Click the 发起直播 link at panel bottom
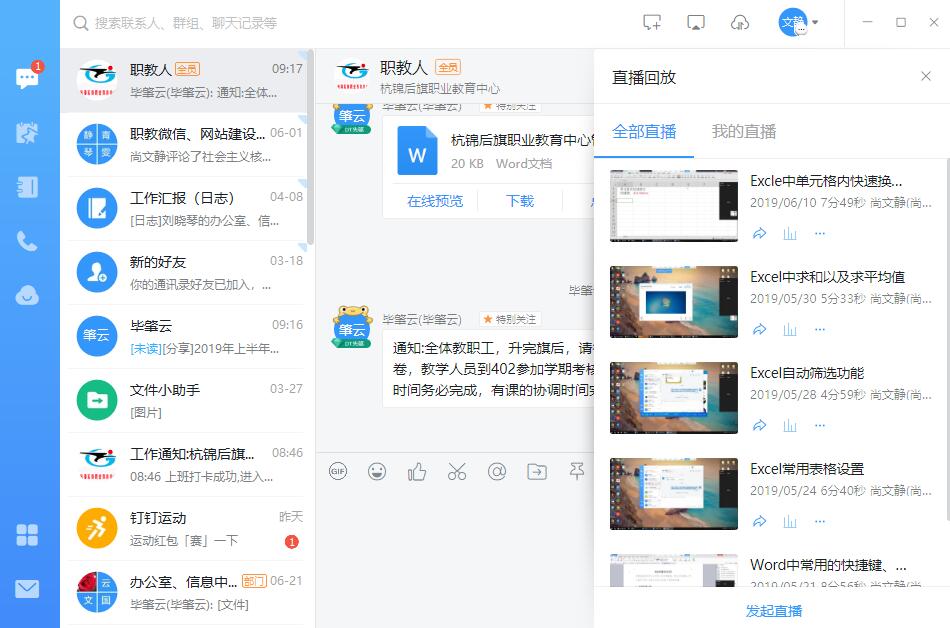Image resolution: width=950 pixels, height=628 pixels. pyautogui.click(x=773, y=610)
